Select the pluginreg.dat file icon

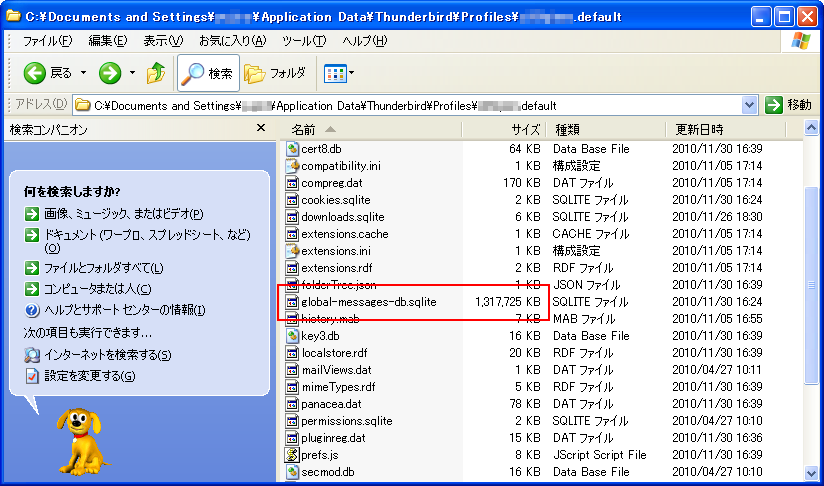click(x=292, y=438)
